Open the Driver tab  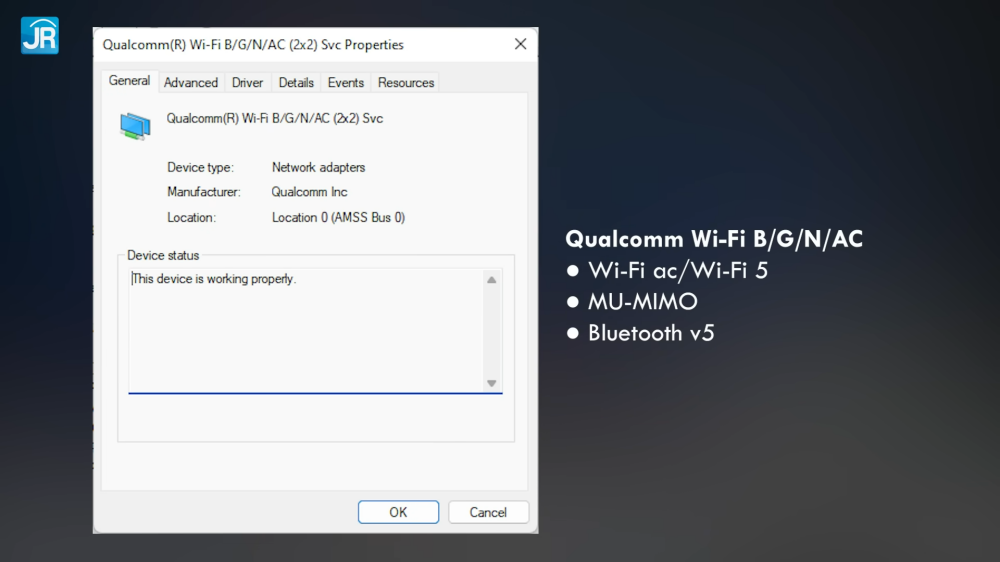pos(247,83)
